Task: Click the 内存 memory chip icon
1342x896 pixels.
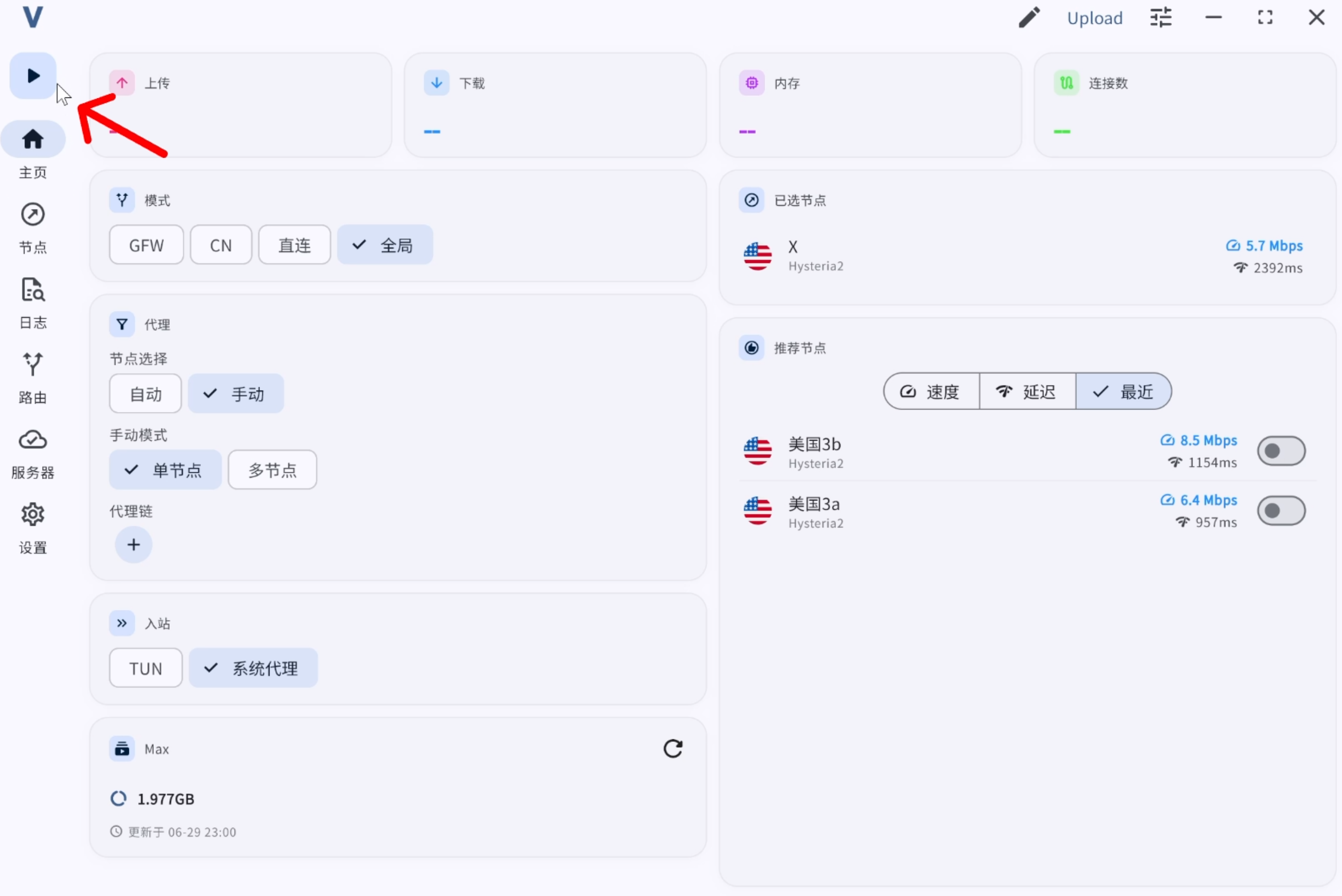Action: point(752,83)
